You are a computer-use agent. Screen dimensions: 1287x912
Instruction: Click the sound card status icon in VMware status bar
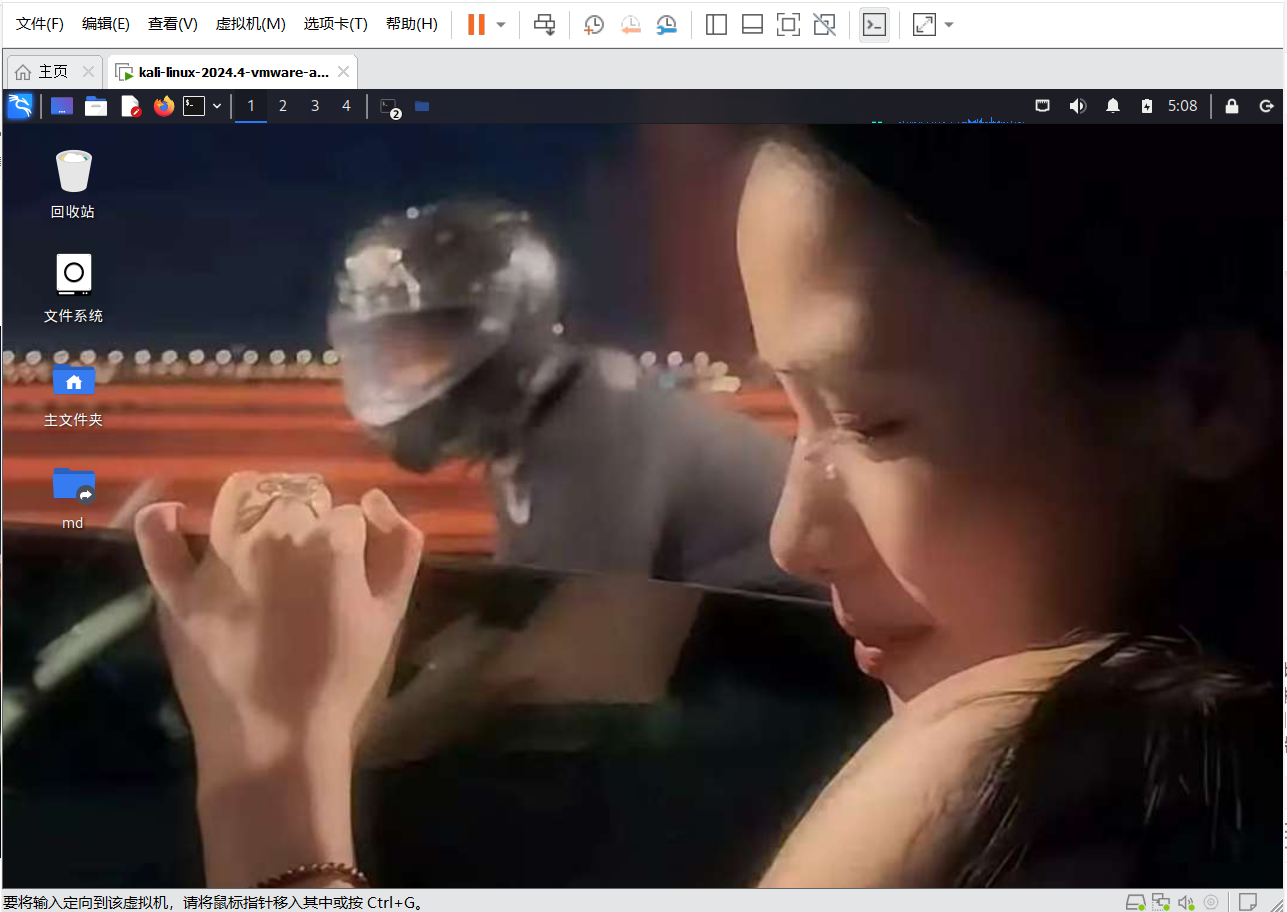[x=1186, y=902]
